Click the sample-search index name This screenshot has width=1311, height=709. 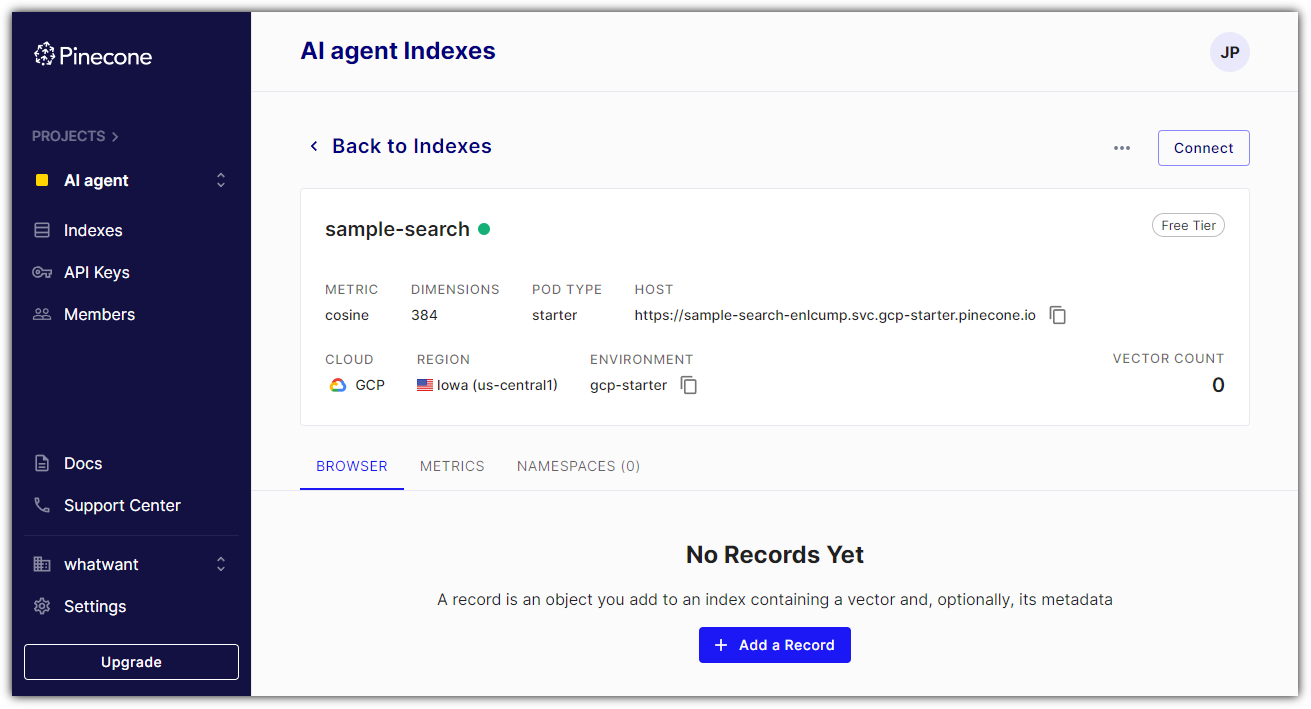click(x=397, y=229)
